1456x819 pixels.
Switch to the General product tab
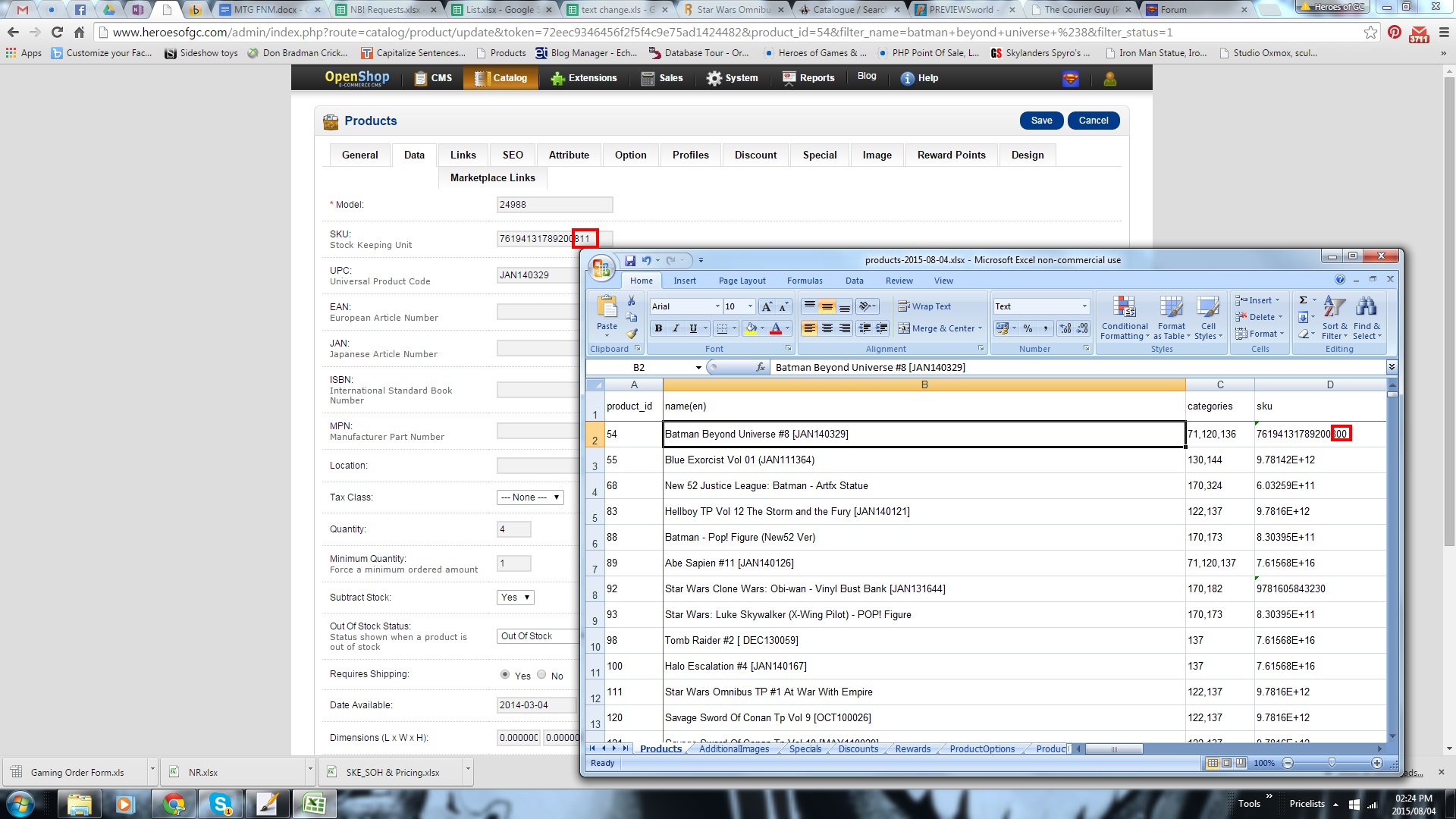click(359, 155)
